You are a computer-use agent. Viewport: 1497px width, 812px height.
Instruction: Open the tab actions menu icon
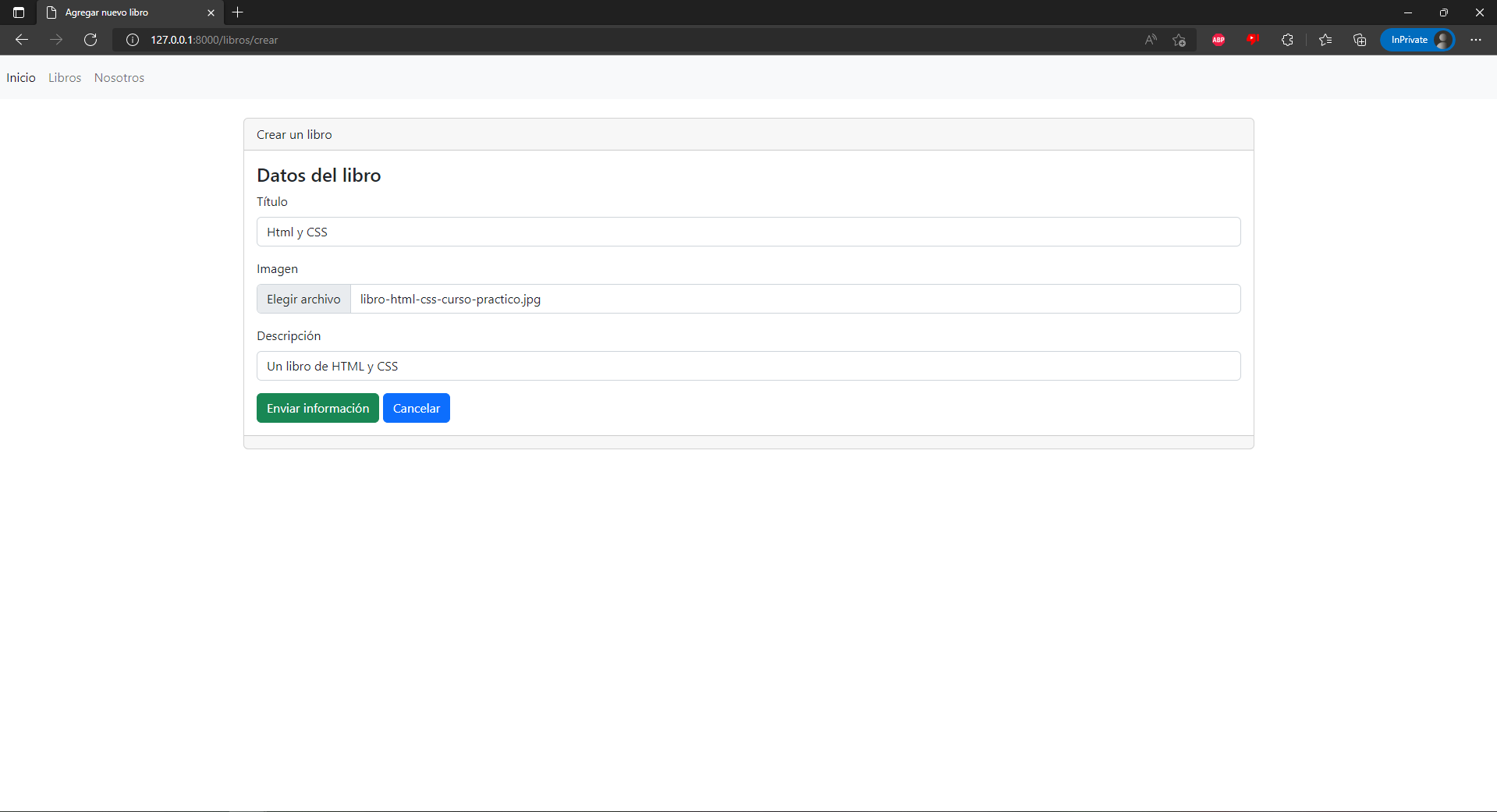pos(18,12)
